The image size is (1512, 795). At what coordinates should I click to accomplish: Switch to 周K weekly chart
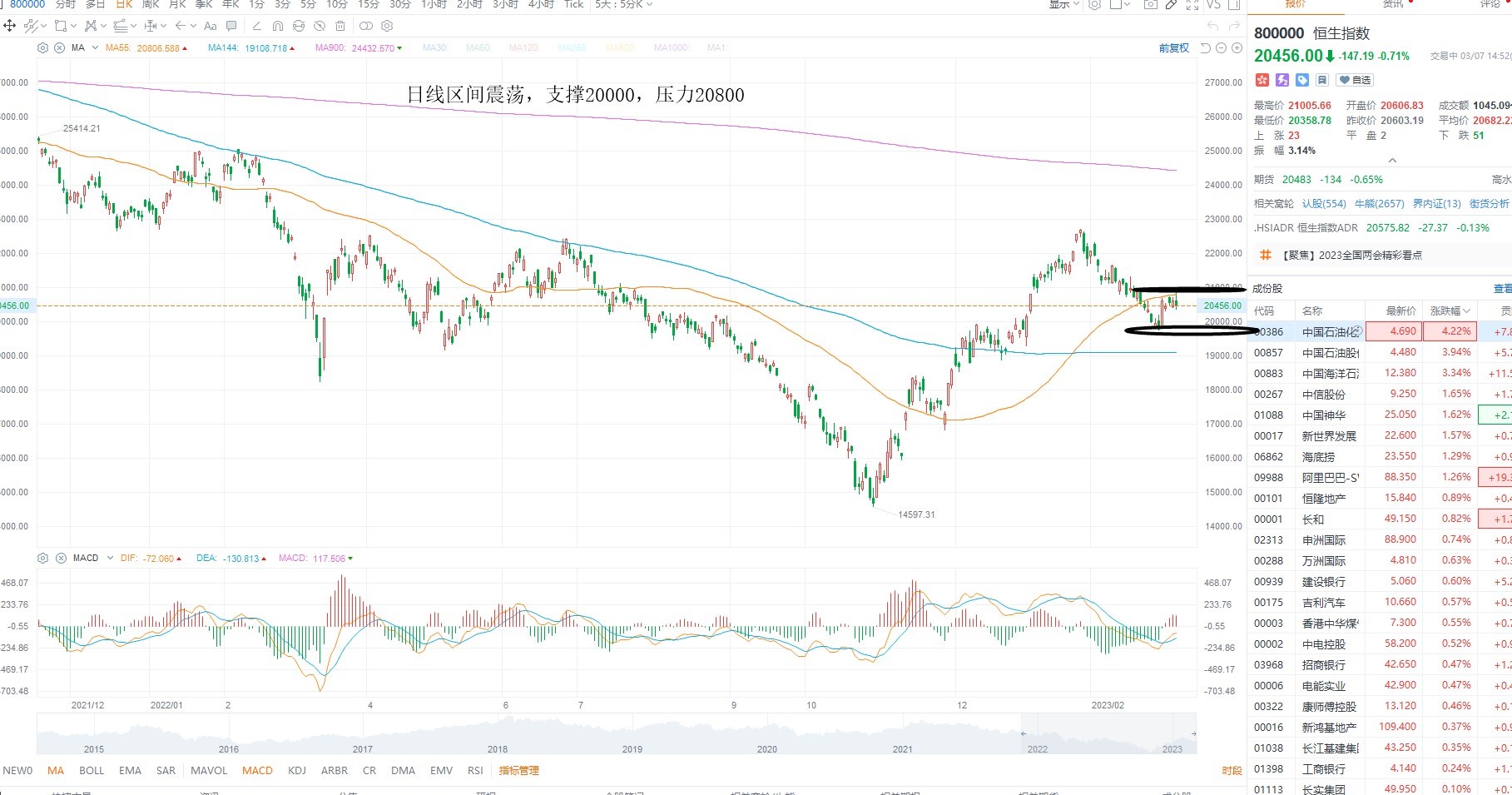(x=151, y=4)
